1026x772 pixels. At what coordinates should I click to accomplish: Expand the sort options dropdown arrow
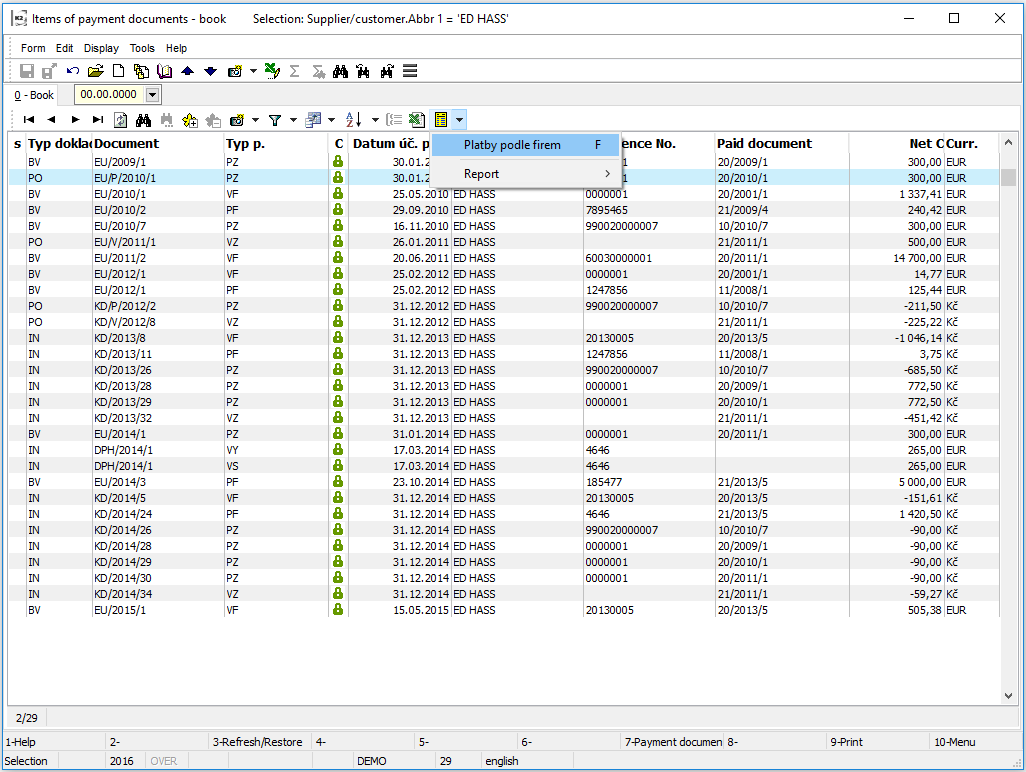(x=374, y=120)
